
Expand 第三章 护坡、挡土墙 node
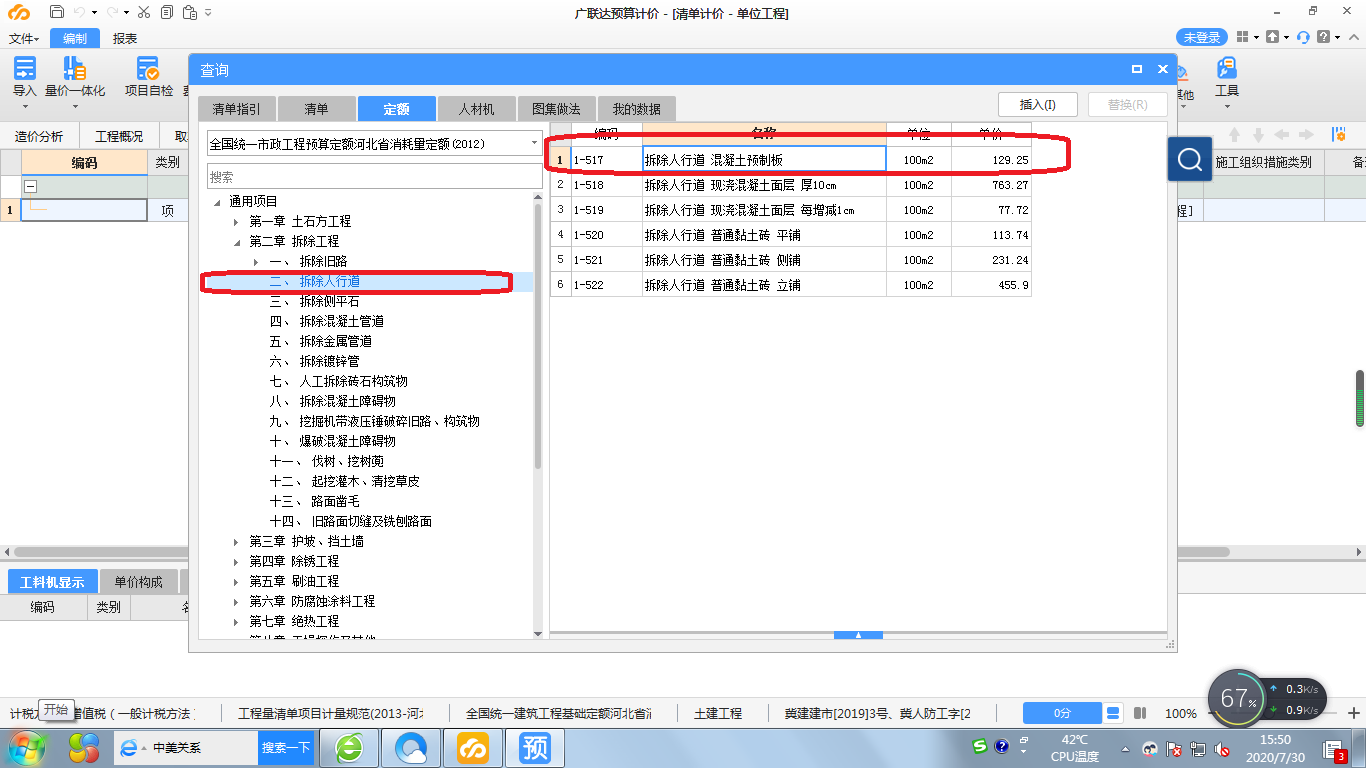236,541
